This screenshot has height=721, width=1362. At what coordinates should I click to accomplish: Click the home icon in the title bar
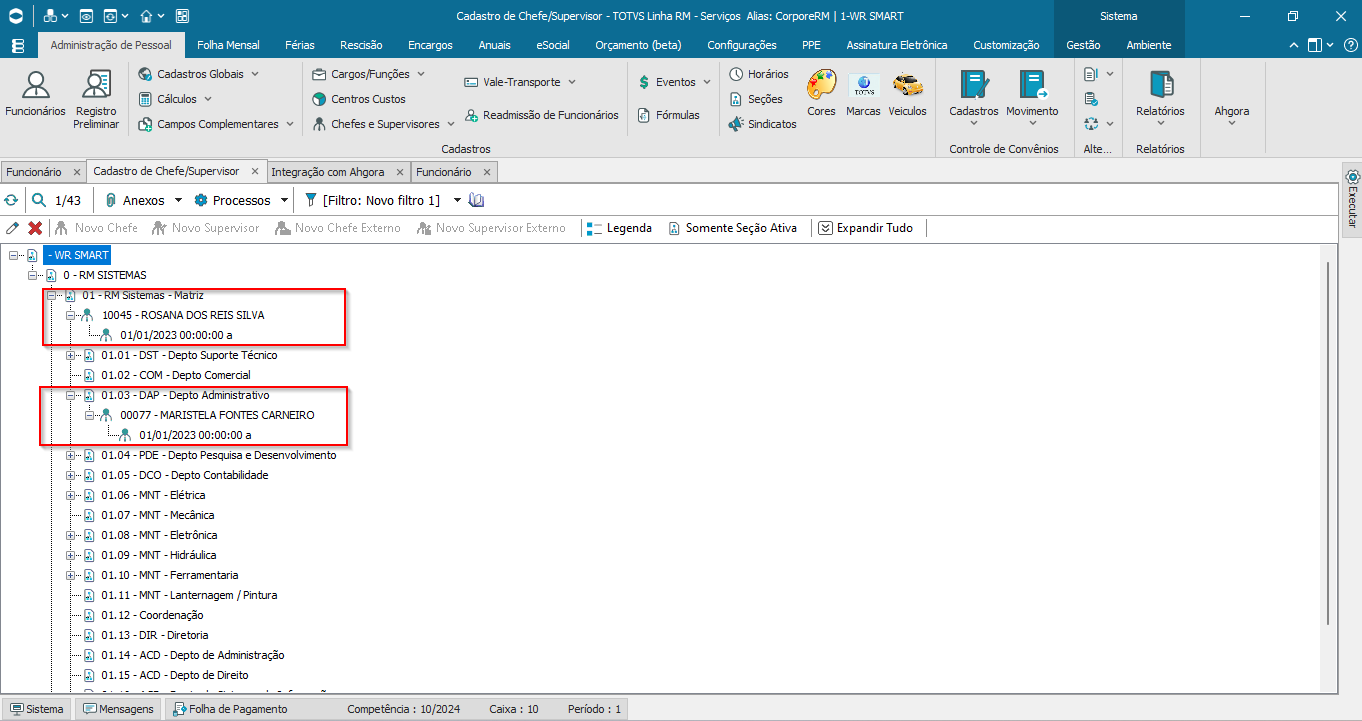[147, 16]
